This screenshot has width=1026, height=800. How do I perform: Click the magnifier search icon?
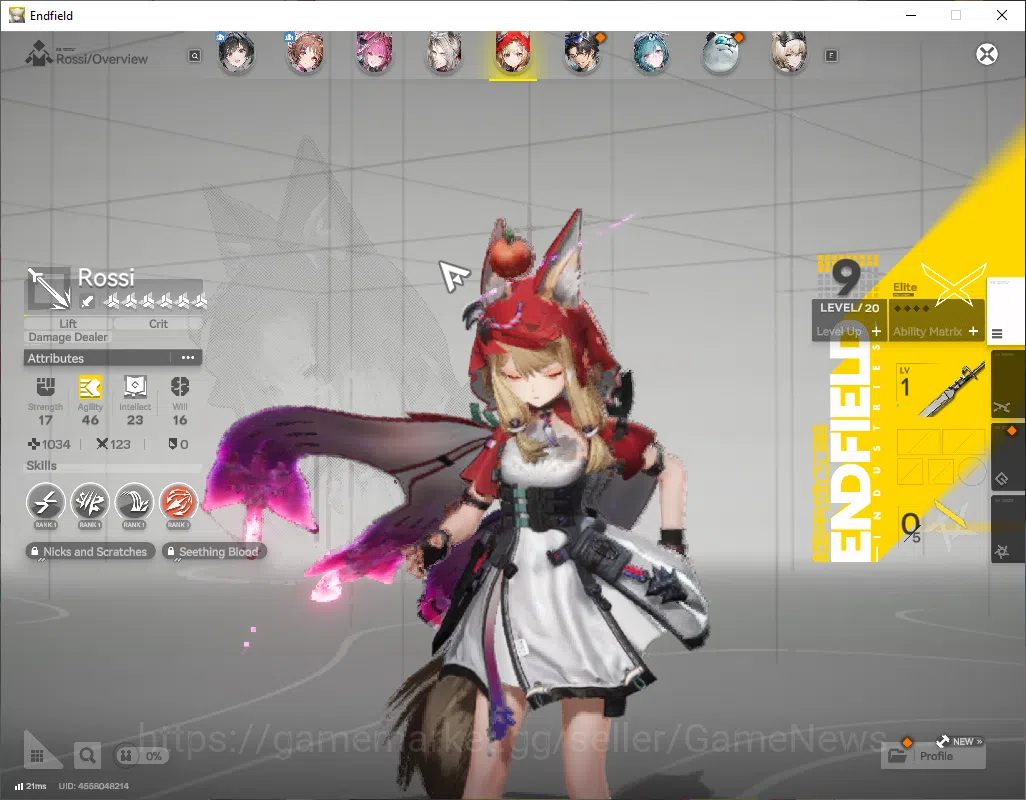pyautogui.click(x=87, y=756)
